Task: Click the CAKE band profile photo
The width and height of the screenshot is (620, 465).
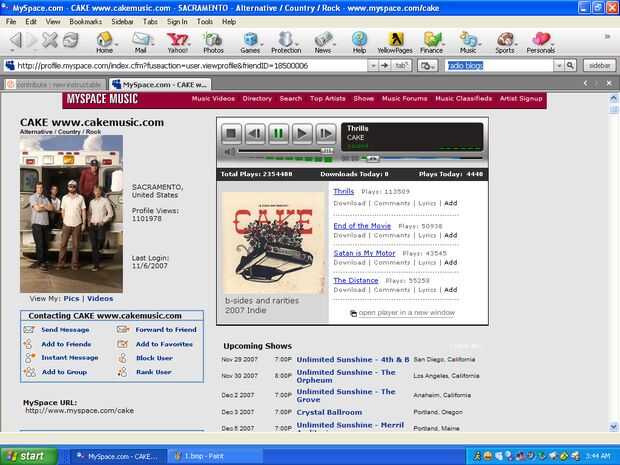Action: click(x=72, y=214)
